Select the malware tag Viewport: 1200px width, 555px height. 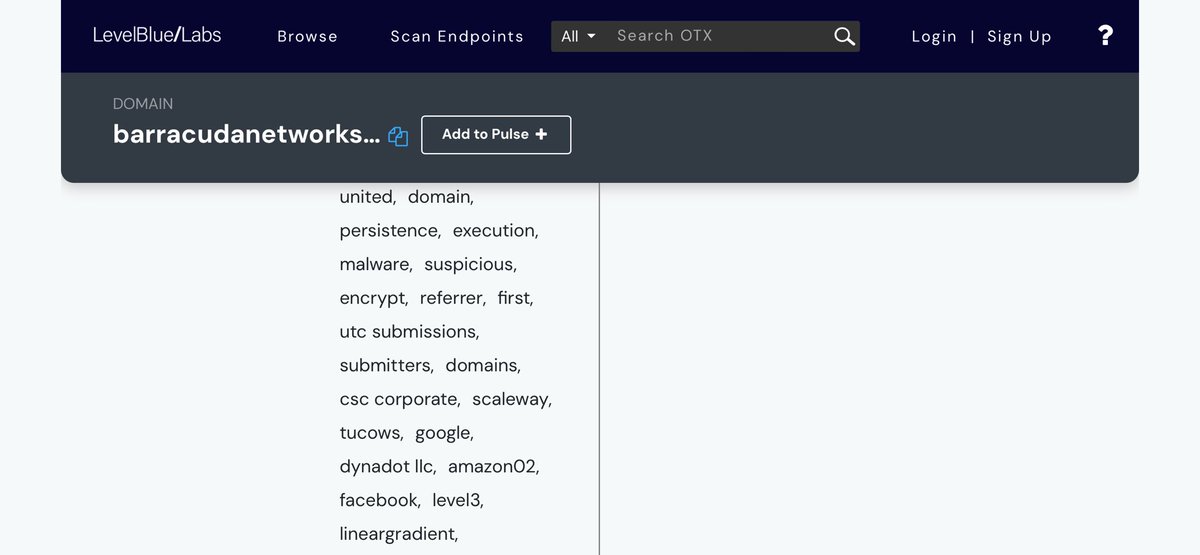click(x=375, y=264)
